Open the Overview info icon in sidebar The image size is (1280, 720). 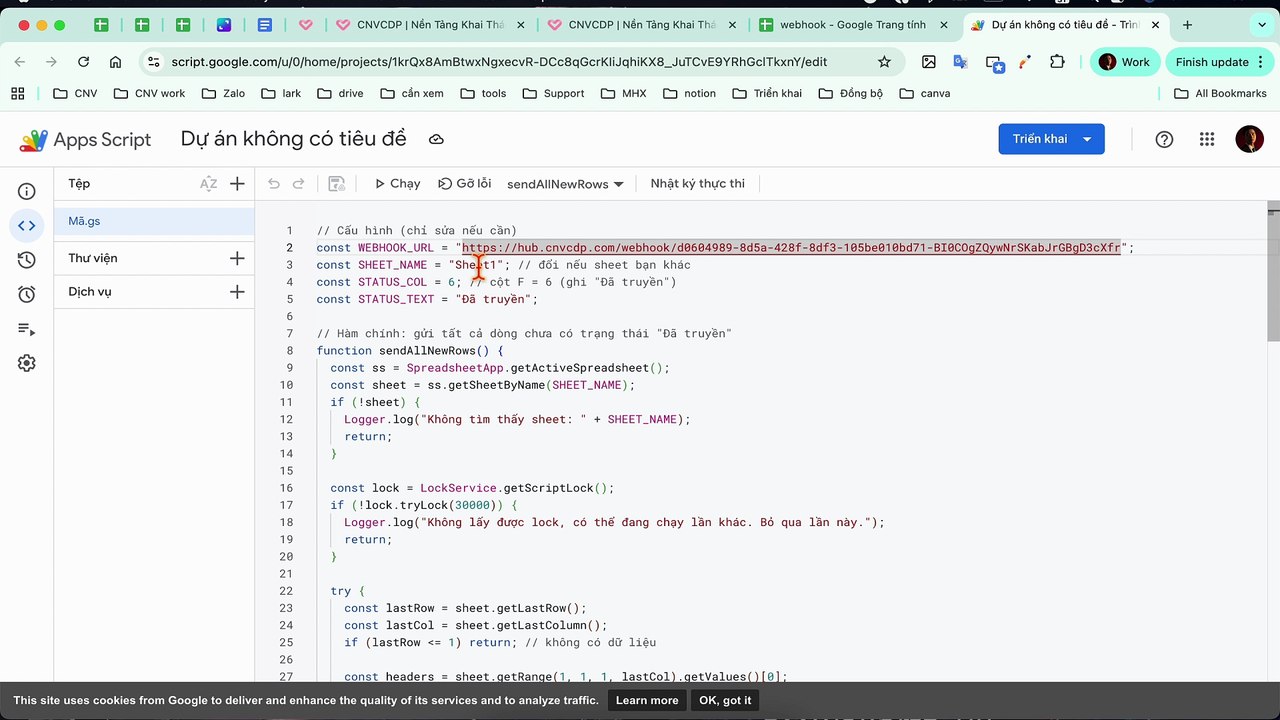click(x=27, y=191)
